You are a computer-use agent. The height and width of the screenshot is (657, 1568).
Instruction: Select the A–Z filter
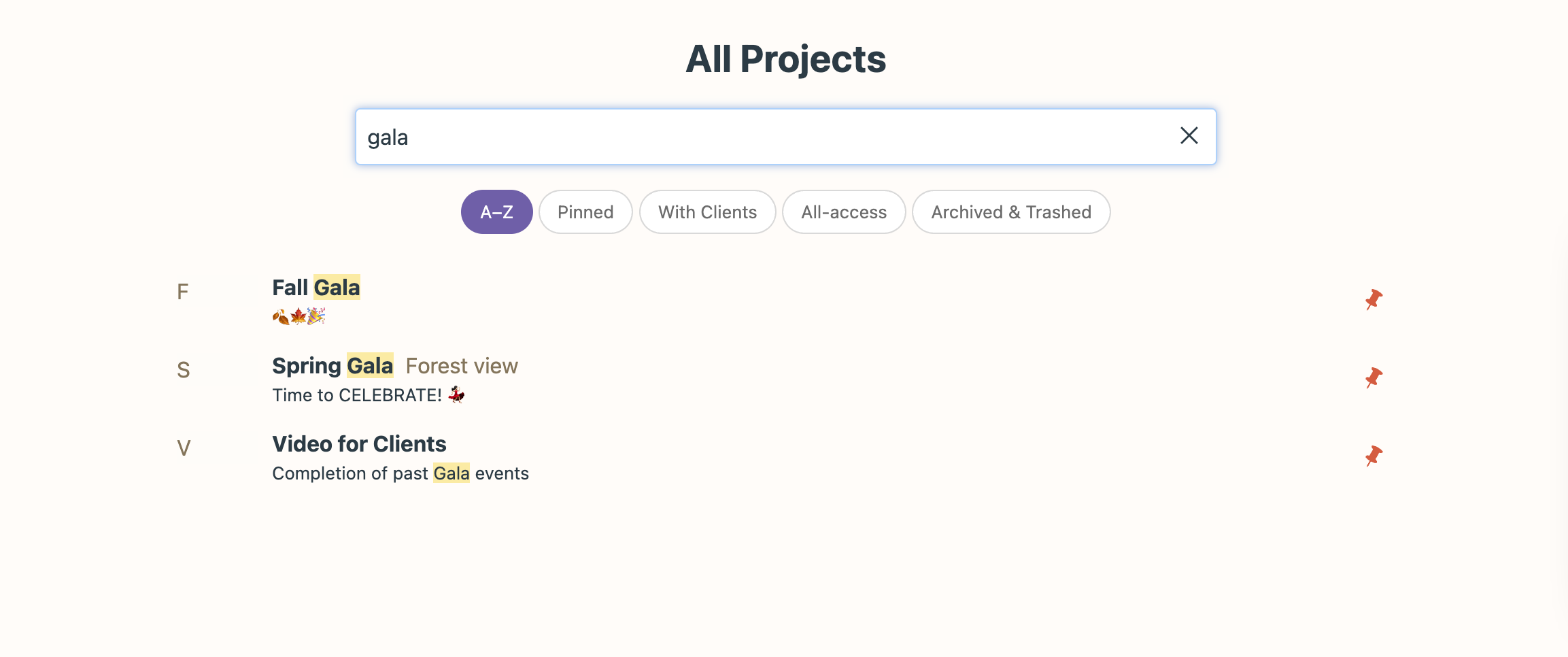pos(496,212)
